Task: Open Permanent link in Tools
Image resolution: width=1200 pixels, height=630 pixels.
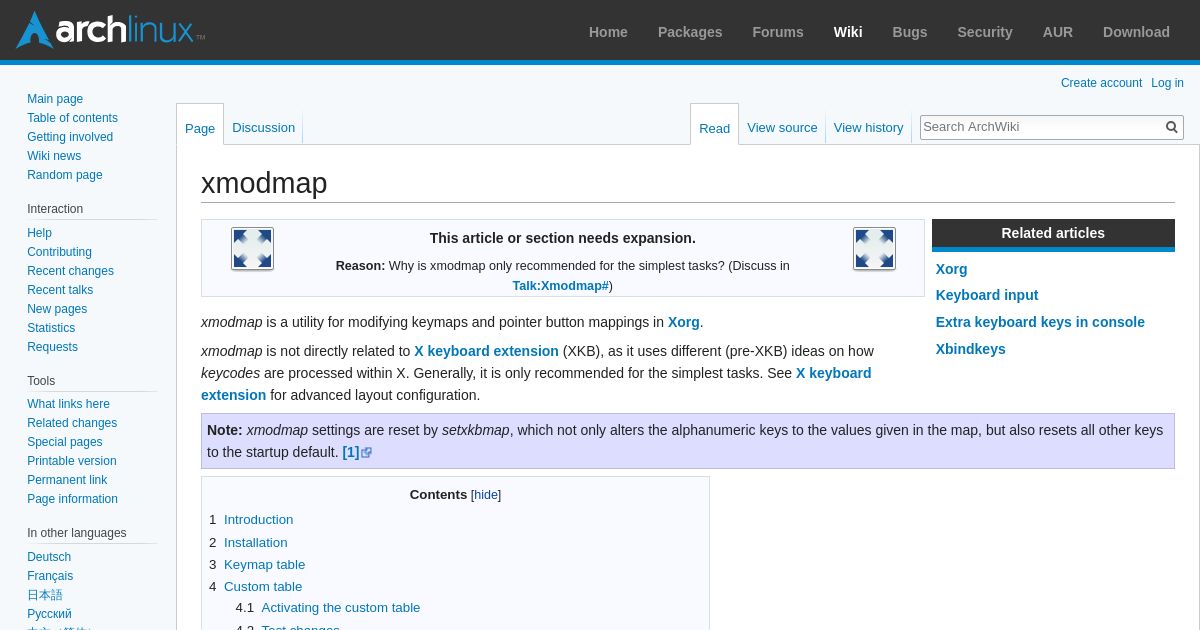Action: click(67, 480)
